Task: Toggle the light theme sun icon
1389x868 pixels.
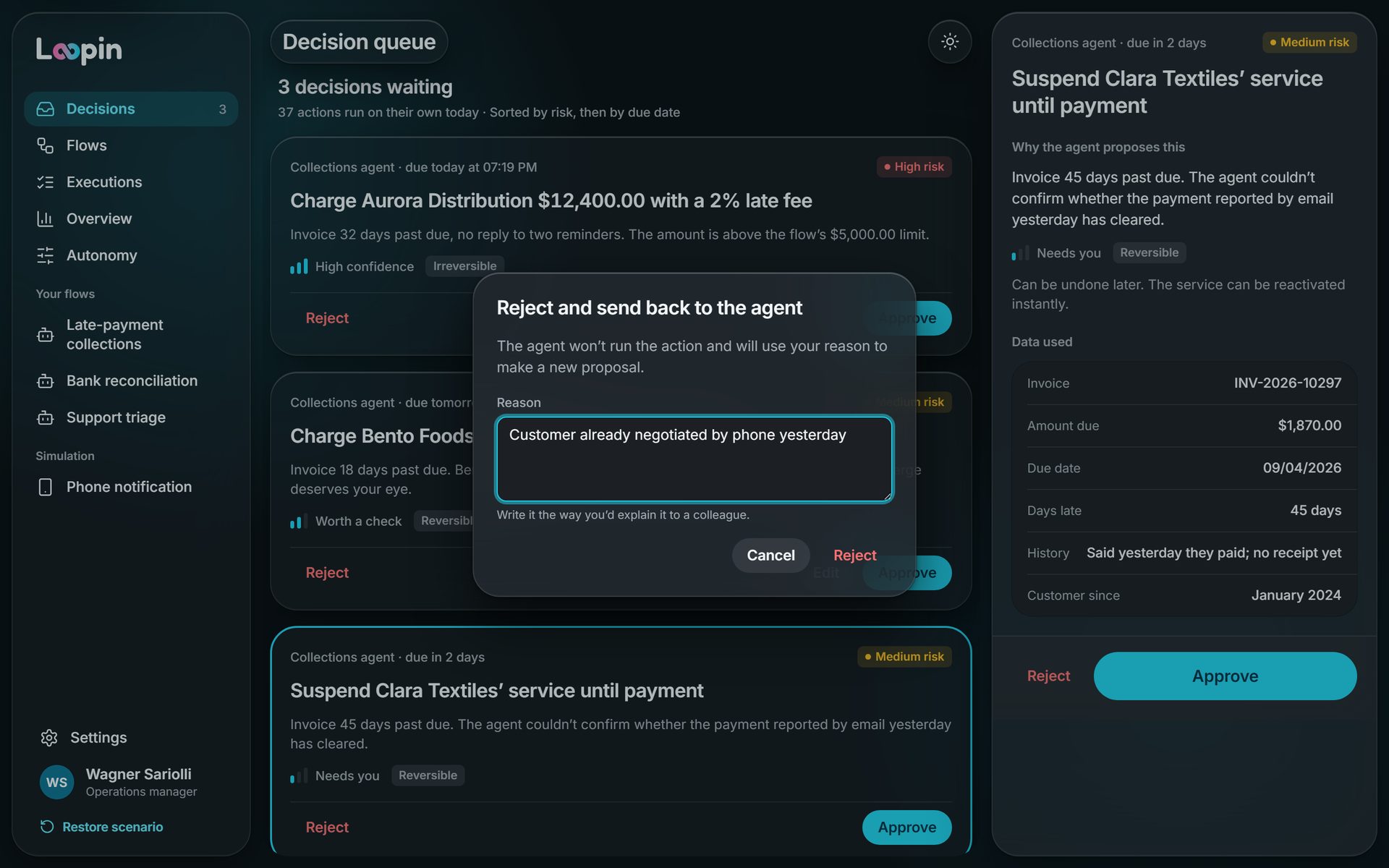Action: [x=949, y=41]
